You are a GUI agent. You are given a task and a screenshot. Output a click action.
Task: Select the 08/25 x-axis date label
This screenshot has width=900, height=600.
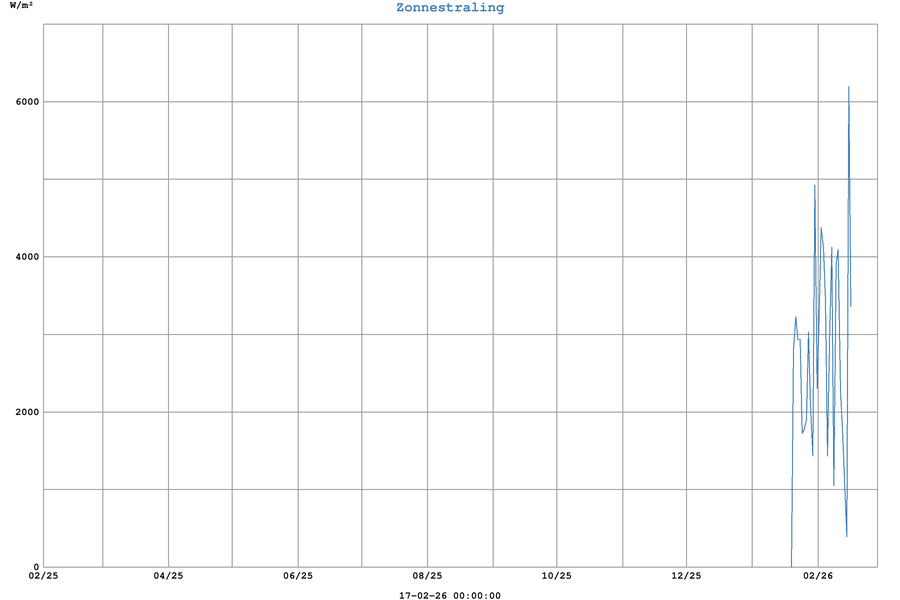click(427, 576)
